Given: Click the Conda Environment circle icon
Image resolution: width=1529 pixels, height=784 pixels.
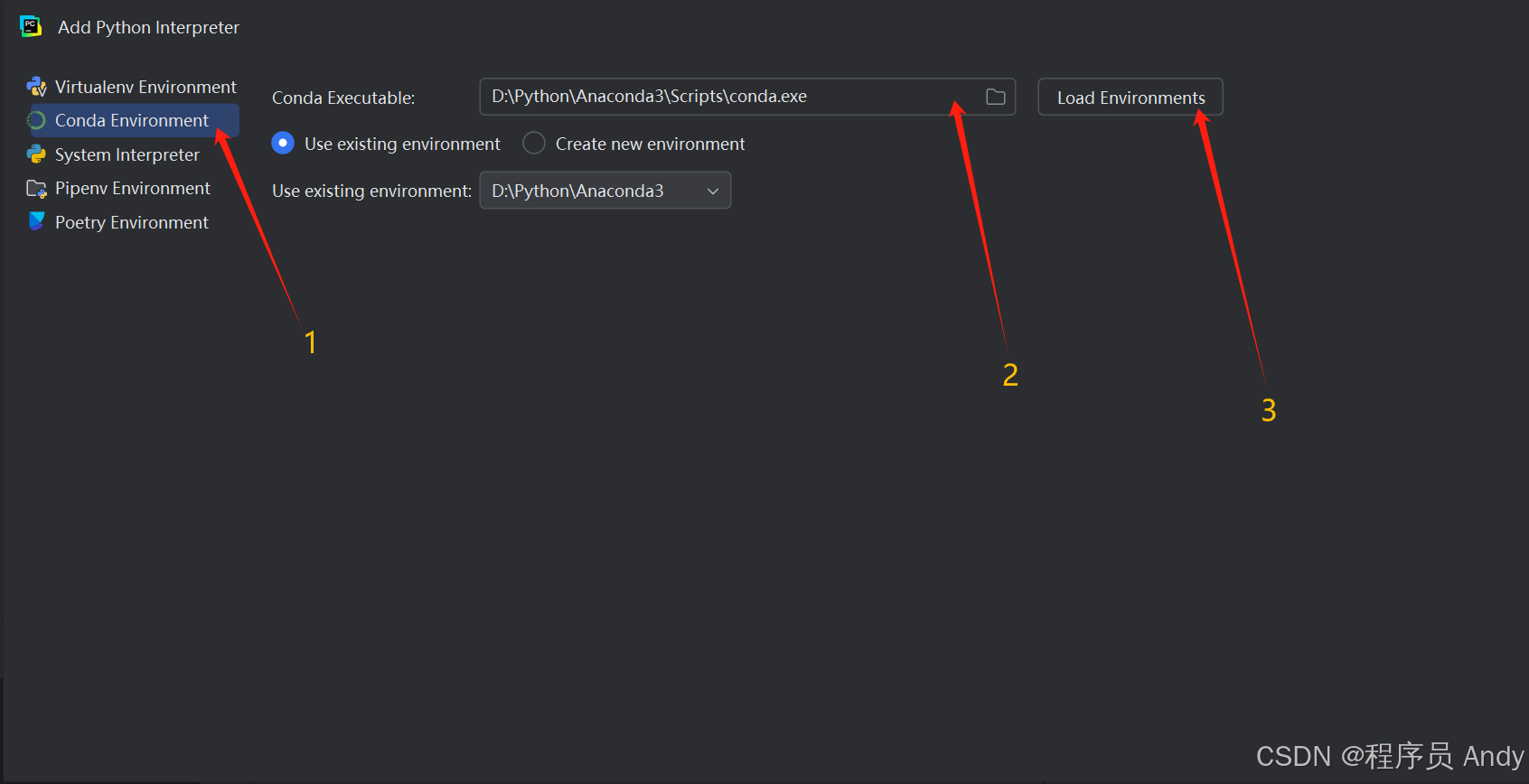Looking at the screenshot, I should pyautogui.click(x=36, y=120).
